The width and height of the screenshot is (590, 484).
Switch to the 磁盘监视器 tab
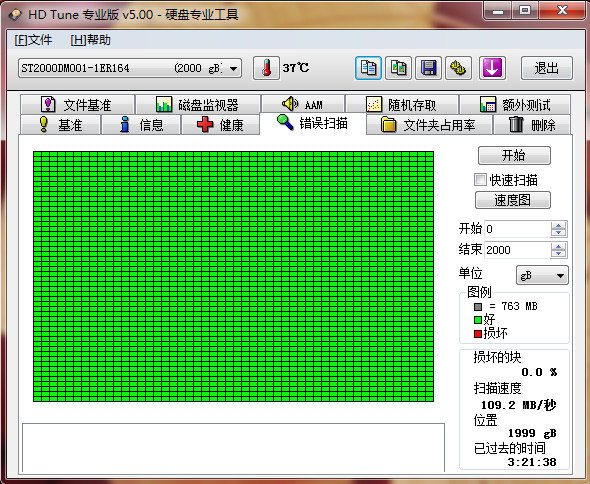tap(198, 105)
